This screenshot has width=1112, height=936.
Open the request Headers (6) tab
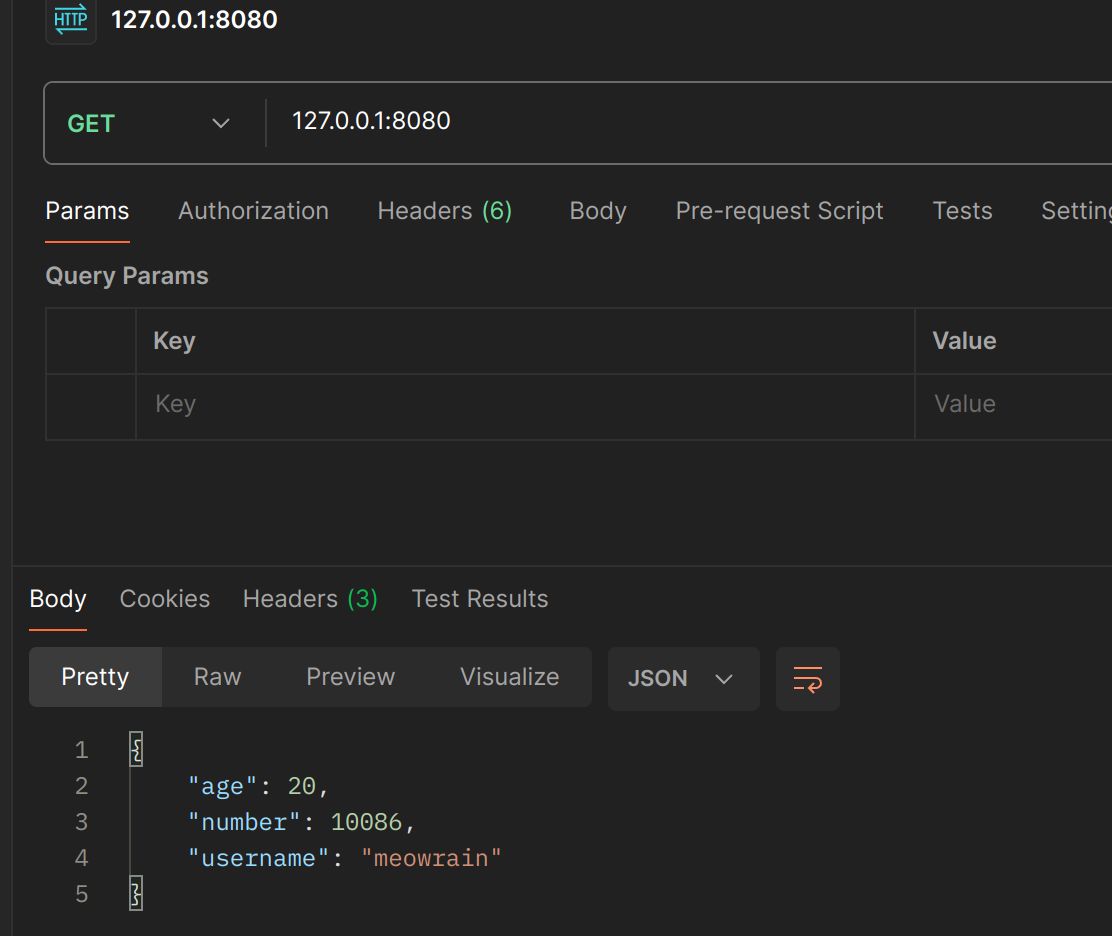[444, 211]
